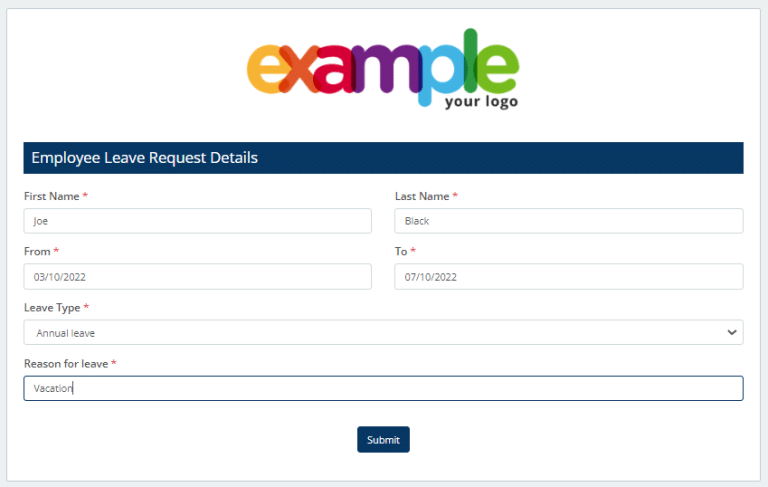Select the To date field 07/10/2022
Viewport: 768px width, 487px height.
pyautogui.click(x=568, y=277)
